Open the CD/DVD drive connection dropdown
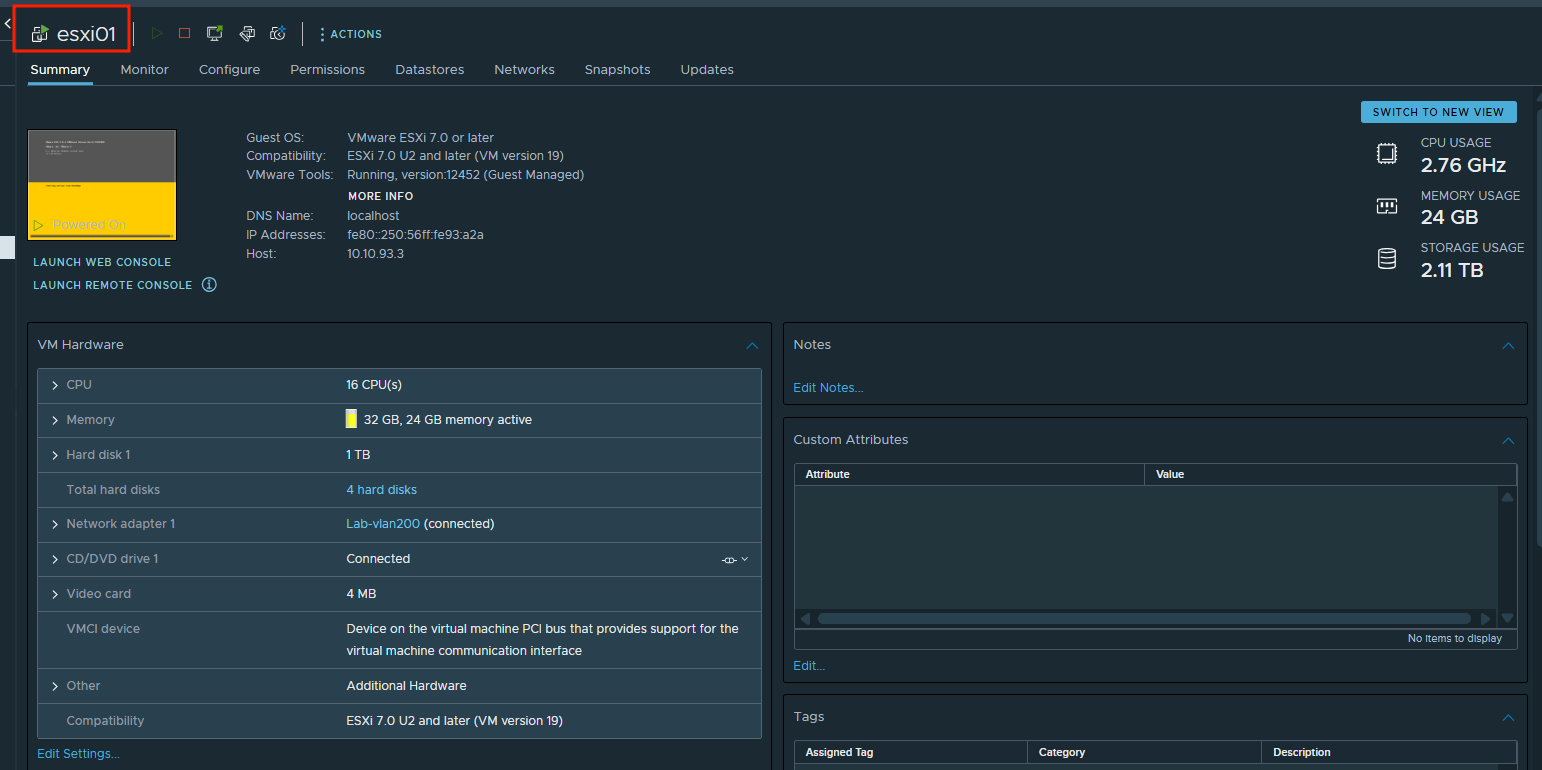 (x=735, y=559)
